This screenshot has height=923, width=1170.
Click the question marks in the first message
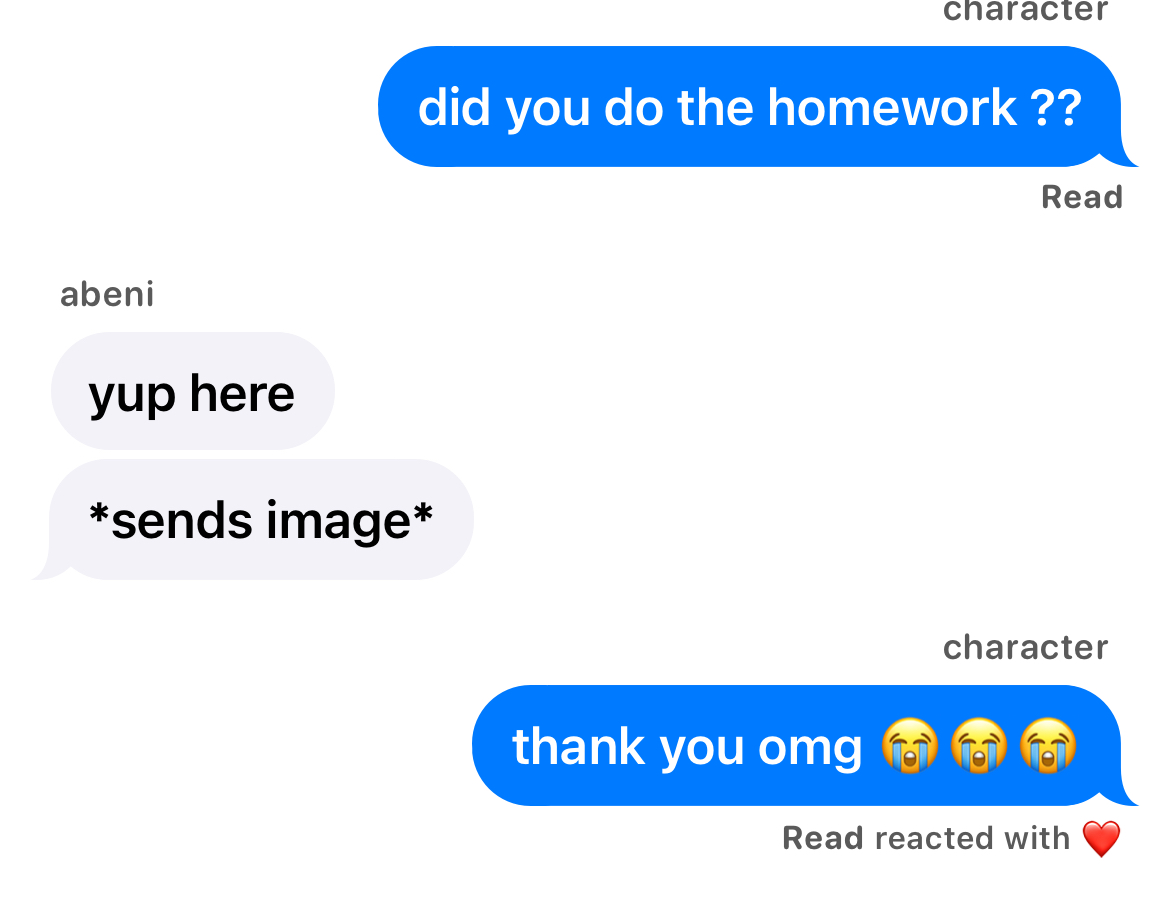pos(1057,108)
